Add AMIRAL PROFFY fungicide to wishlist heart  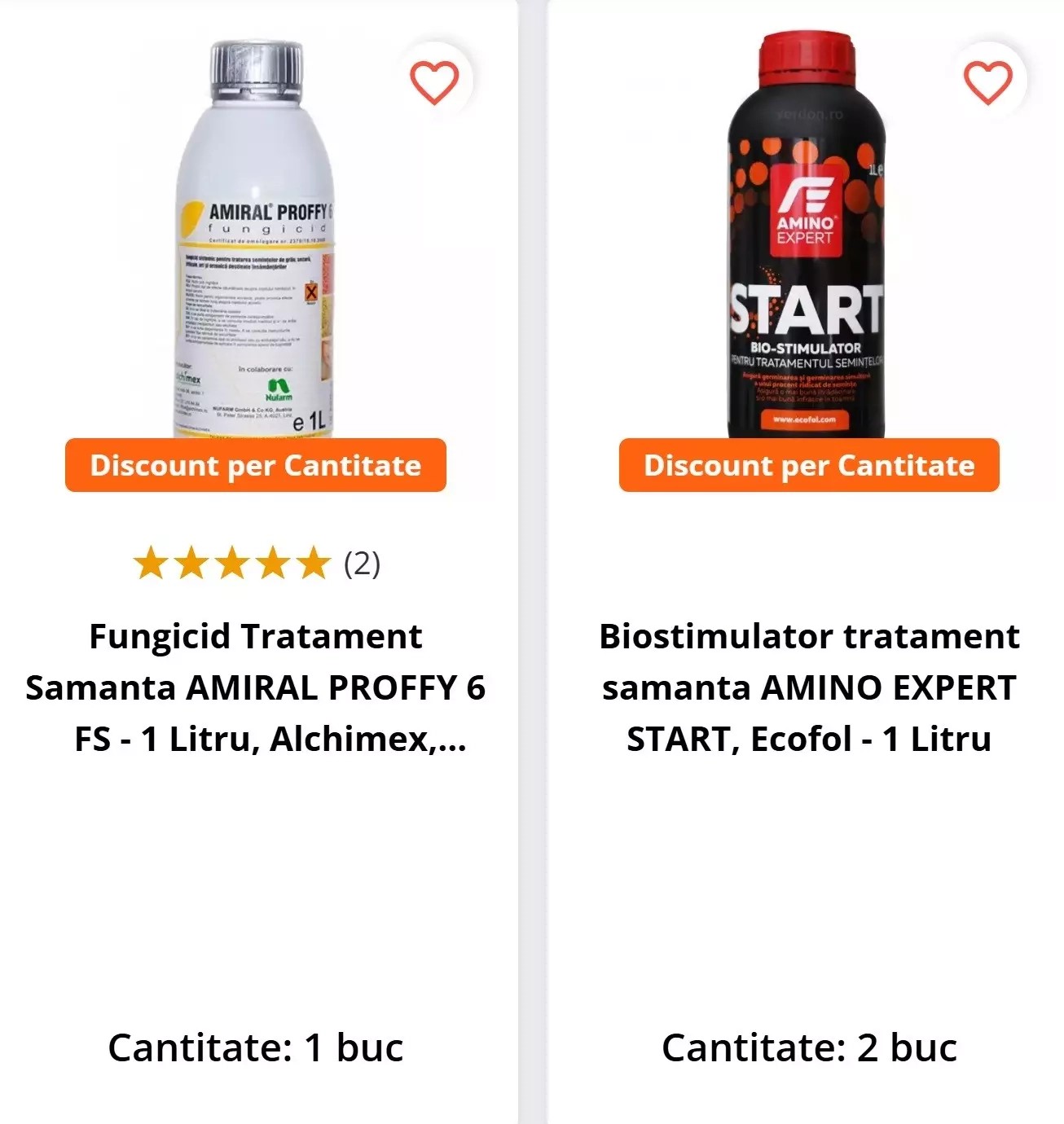click(x=433, y=81)
